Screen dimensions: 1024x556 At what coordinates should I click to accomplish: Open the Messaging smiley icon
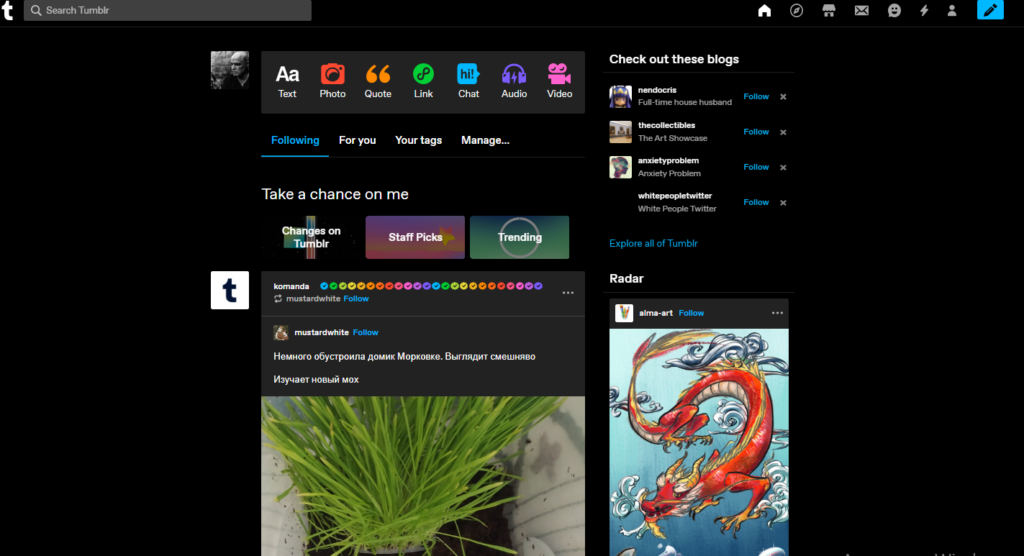(894, 10)
